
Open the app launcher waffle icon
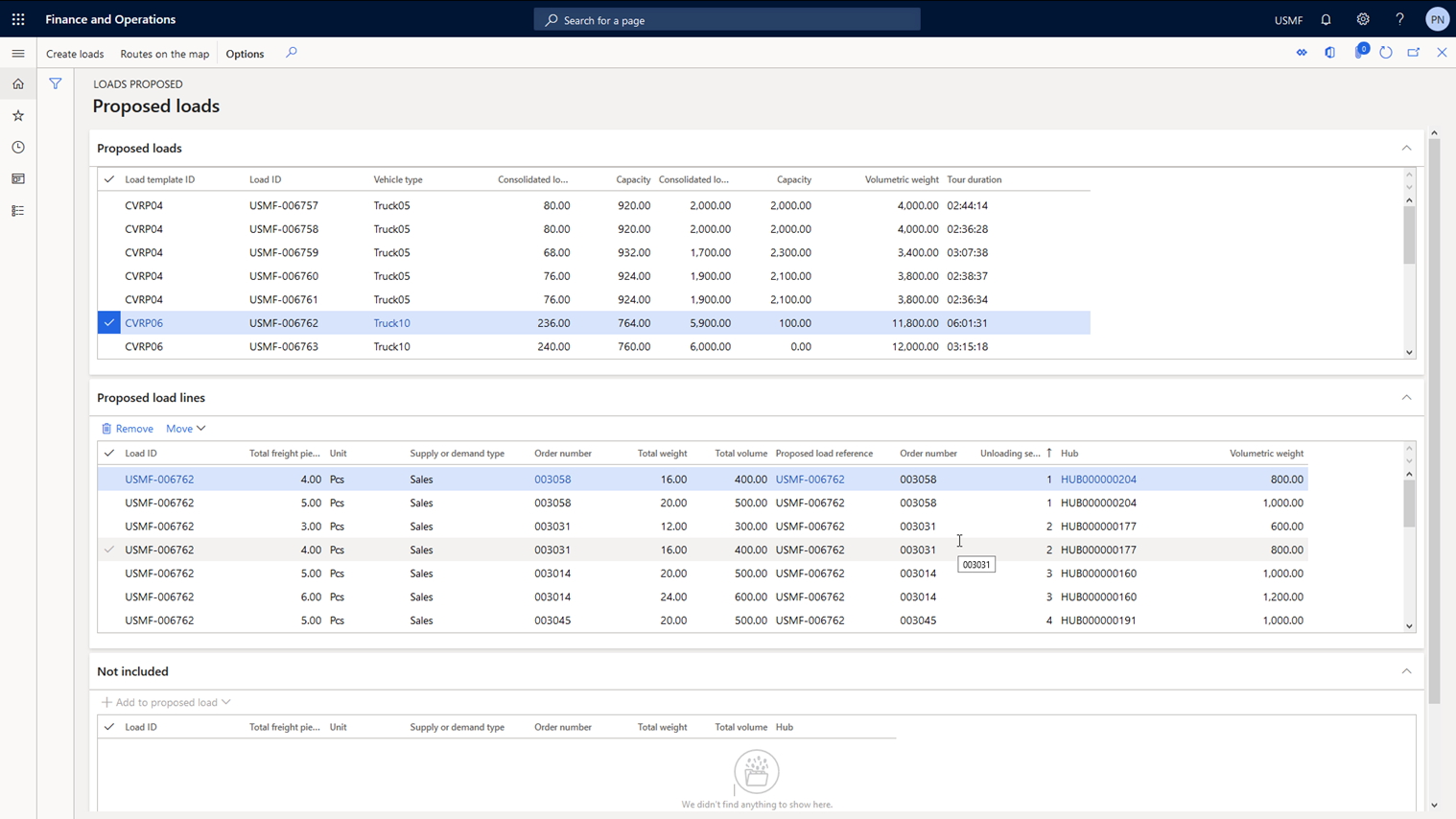point(18,19)
